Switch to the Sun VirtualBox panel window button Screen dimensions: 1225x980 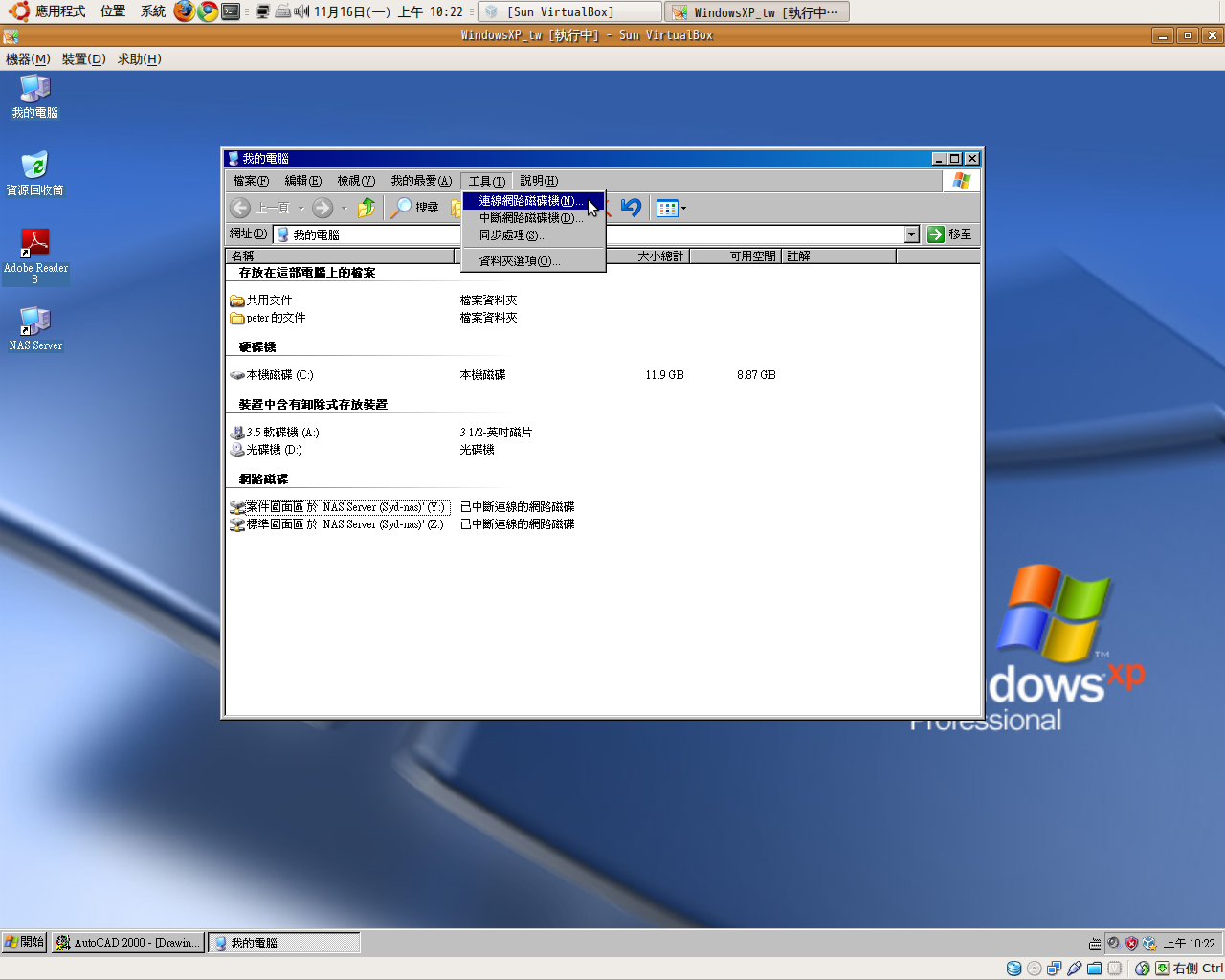coord(570,11)
